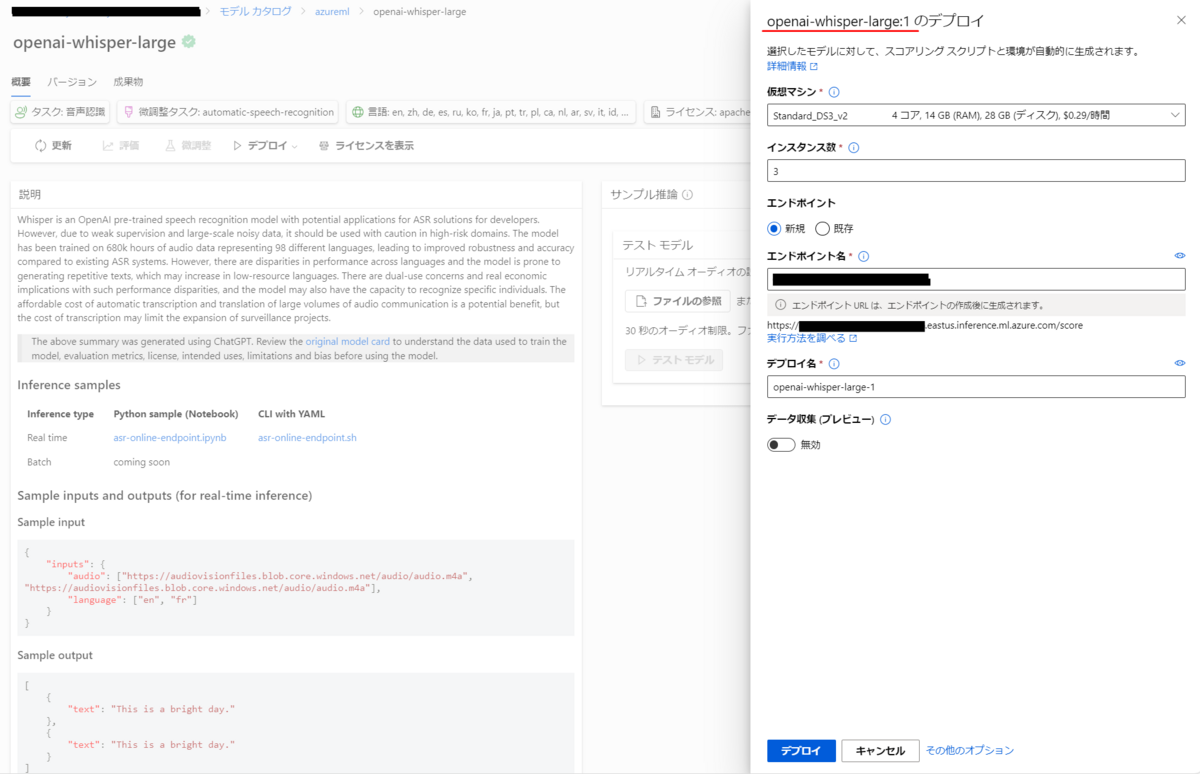Switch to the 成果物 tab
The image size is (1200, 774).
pos(128,82)
